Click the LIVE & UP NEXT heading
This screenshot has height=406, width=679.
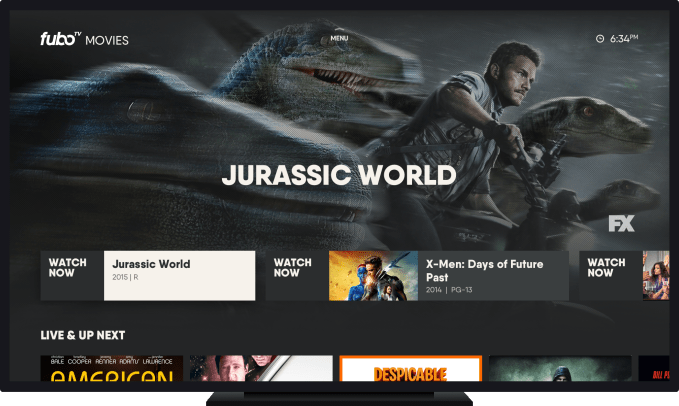tap(83, 335)
